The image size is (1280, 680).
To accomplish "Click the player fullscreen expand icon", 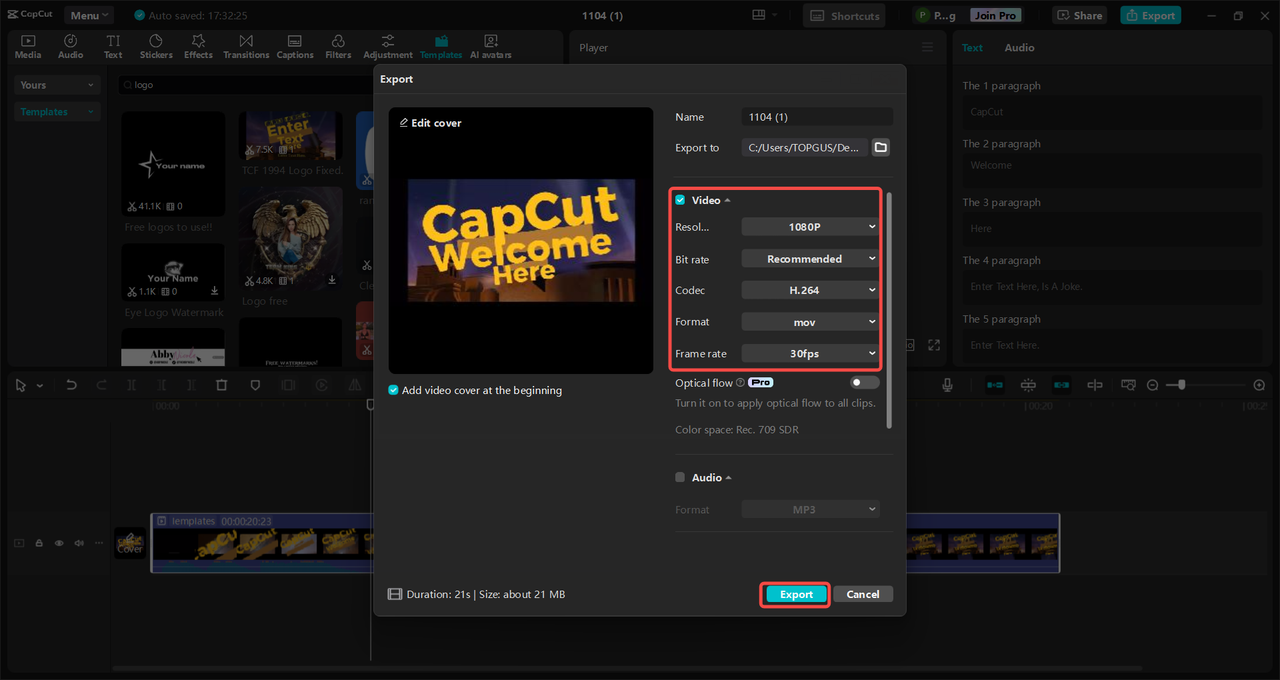I will (x=934, y=345).
